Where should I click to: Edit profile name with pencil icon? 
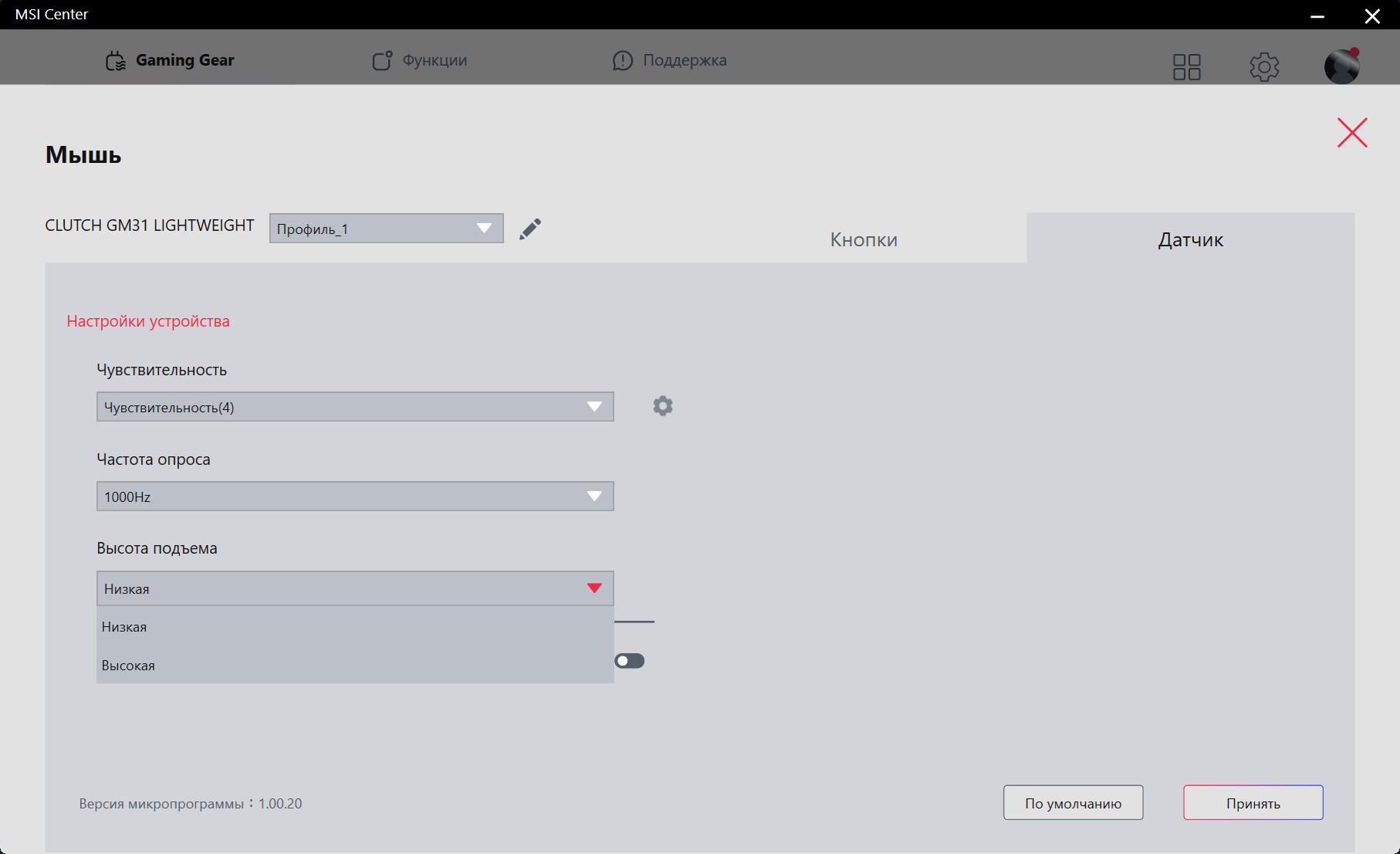click(x=530, y=229)
